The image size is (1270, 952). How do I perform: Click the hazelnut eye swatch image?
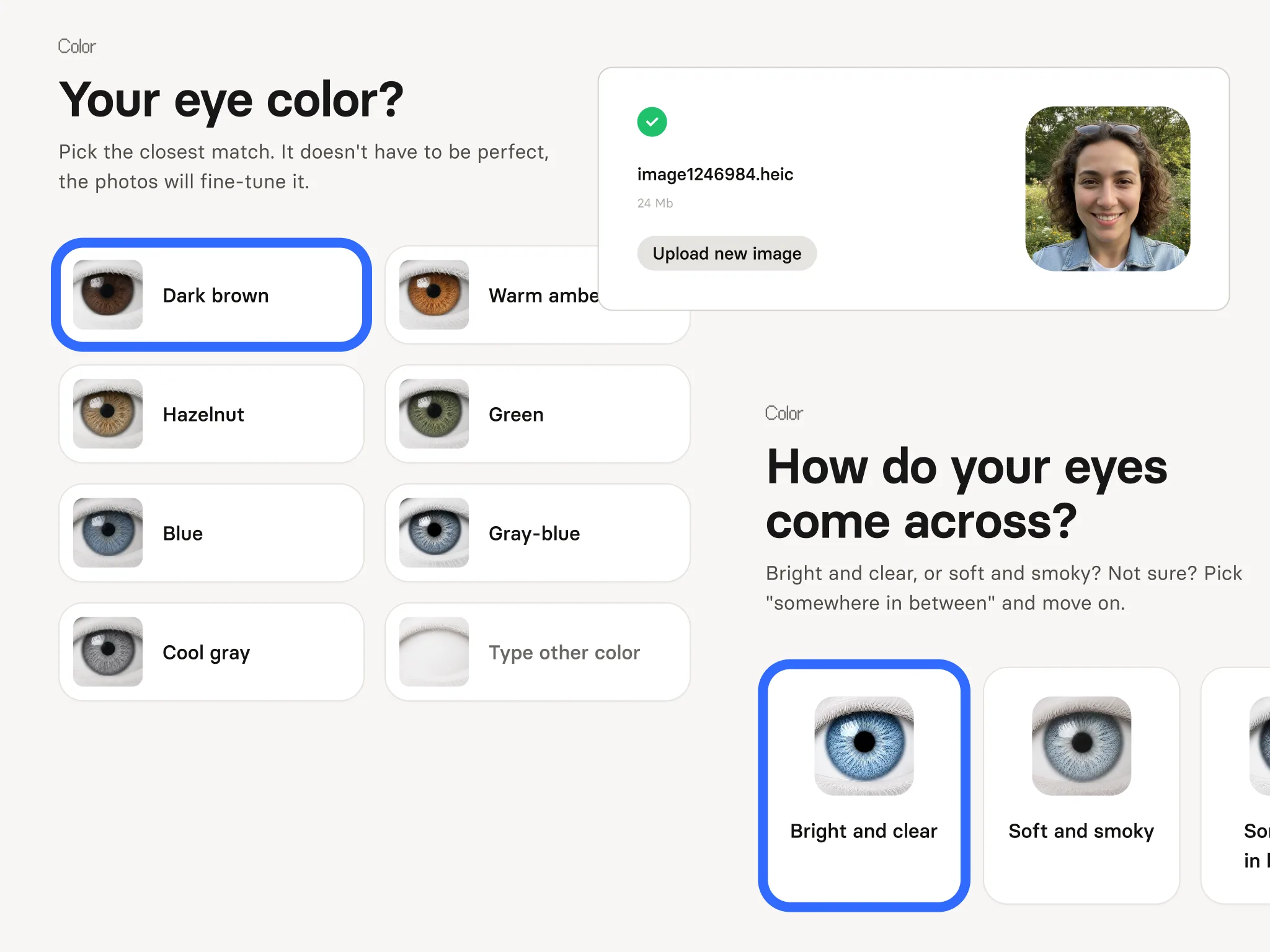pyautogui.click(x=108, y=414)
